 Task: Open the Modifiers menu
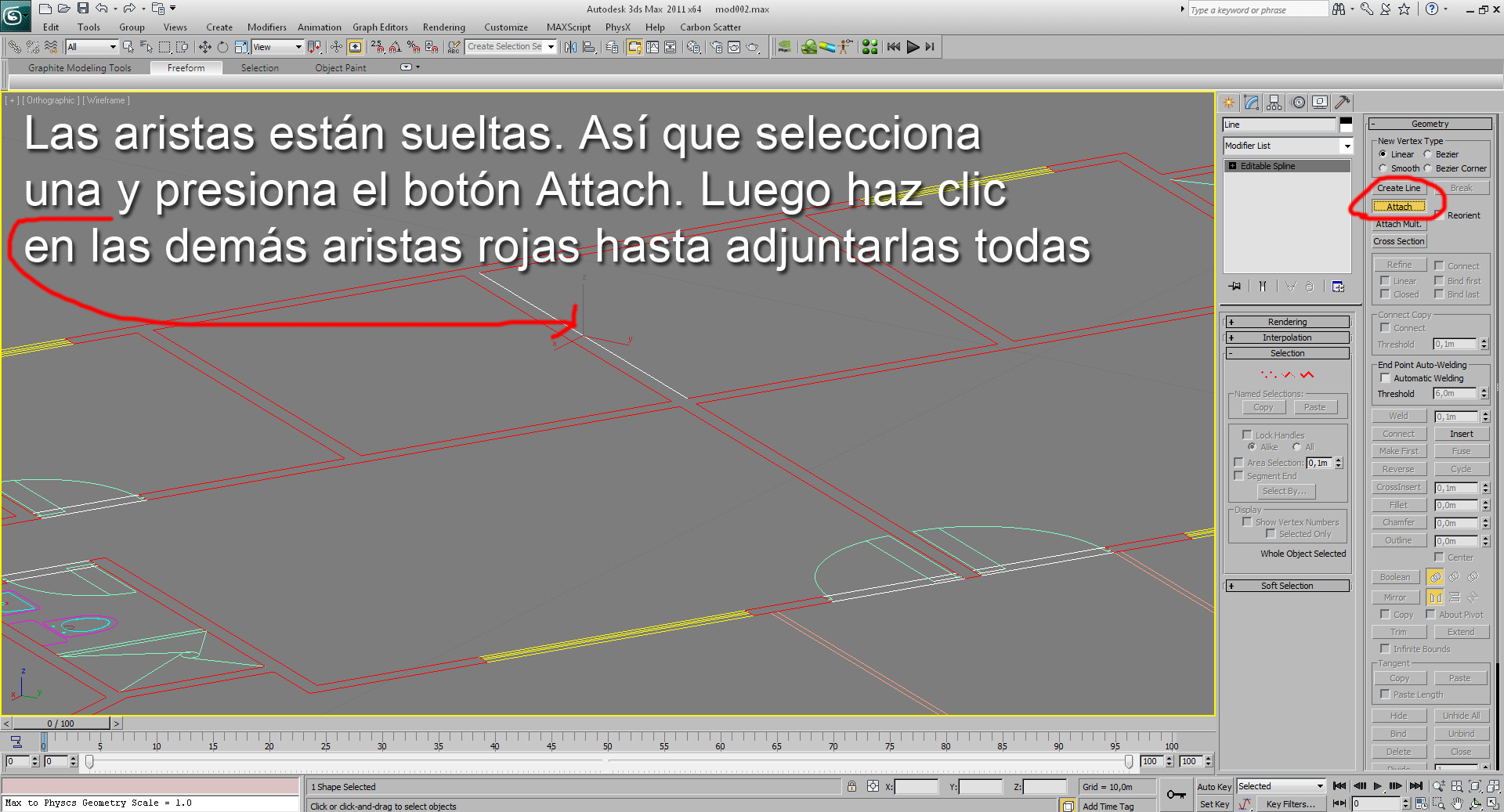click(266, 27)
